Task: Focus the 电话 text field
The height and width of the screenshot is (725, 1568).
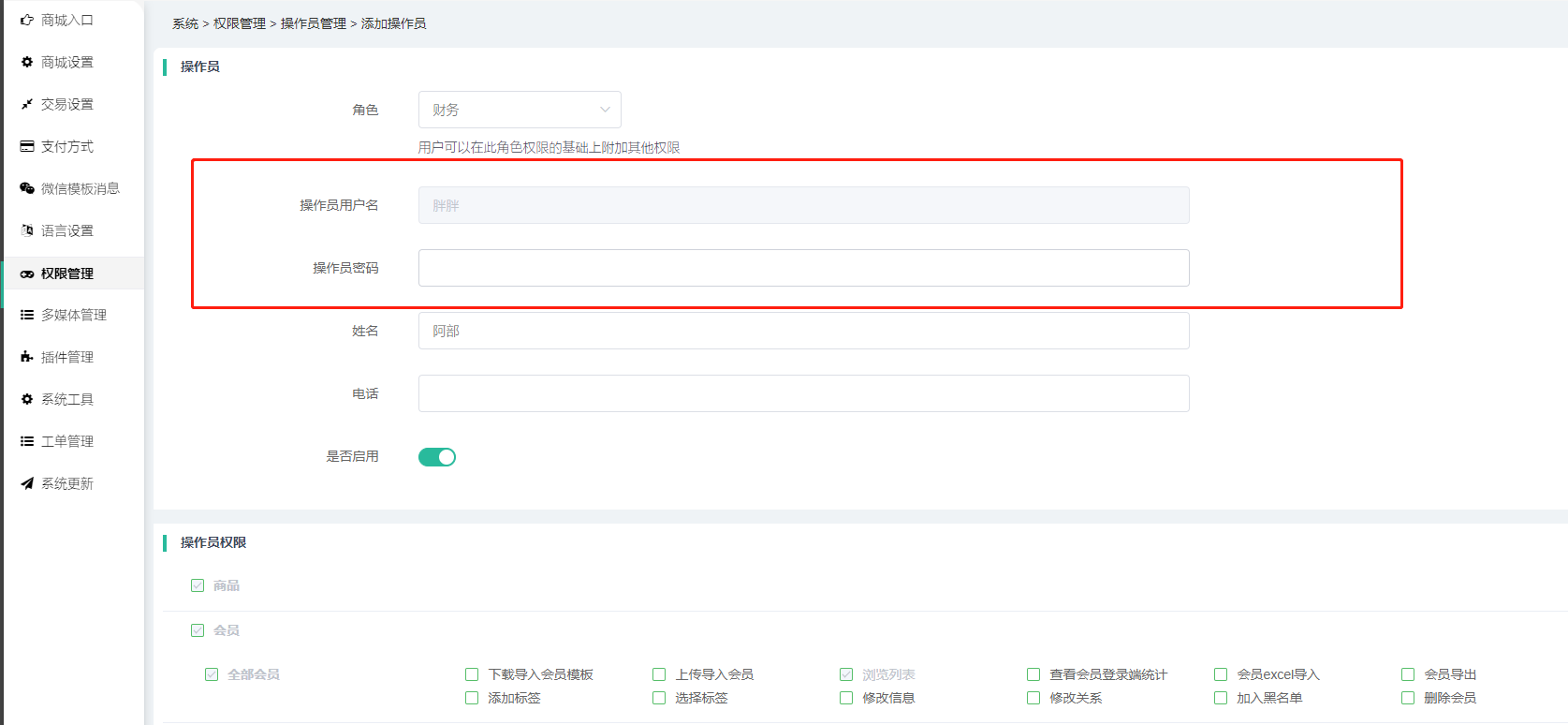Action: point(803,393)
